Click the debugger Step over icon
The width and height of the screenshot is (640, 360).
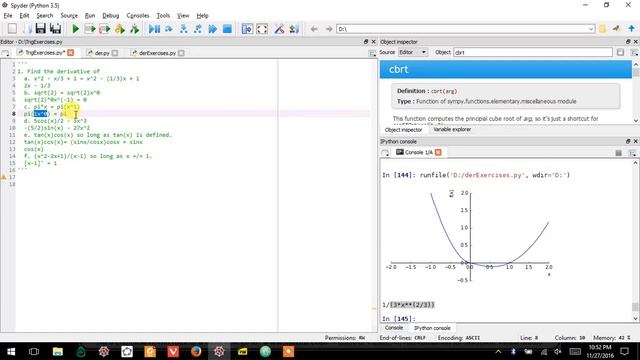pyautogui.click(x=169, y=29)
